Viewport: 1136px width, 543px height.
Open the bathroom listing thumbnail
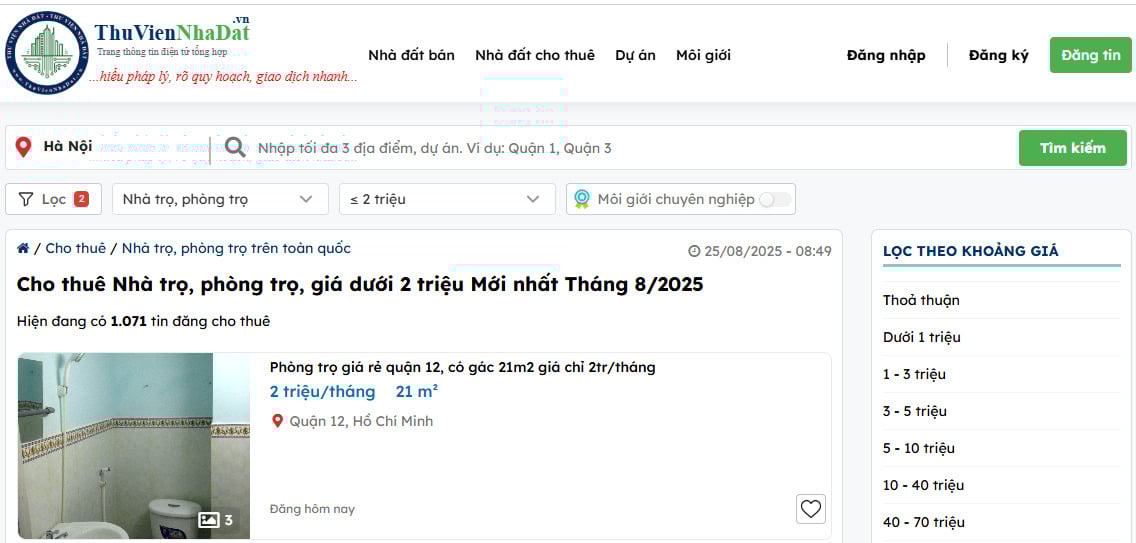(133, 445)
